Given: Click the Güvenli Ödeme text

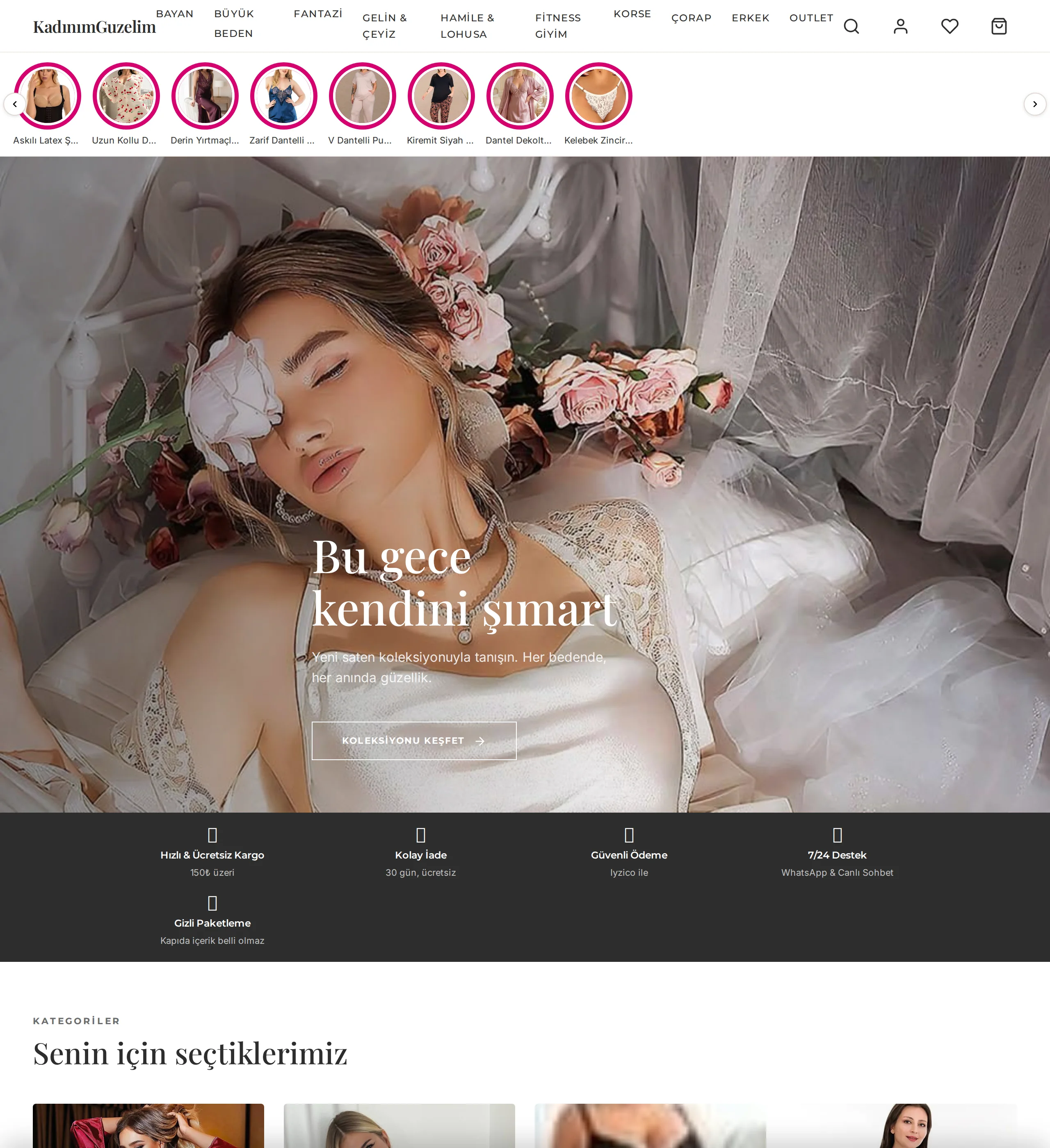Looking at the screenshot, I should click(629, 855).
